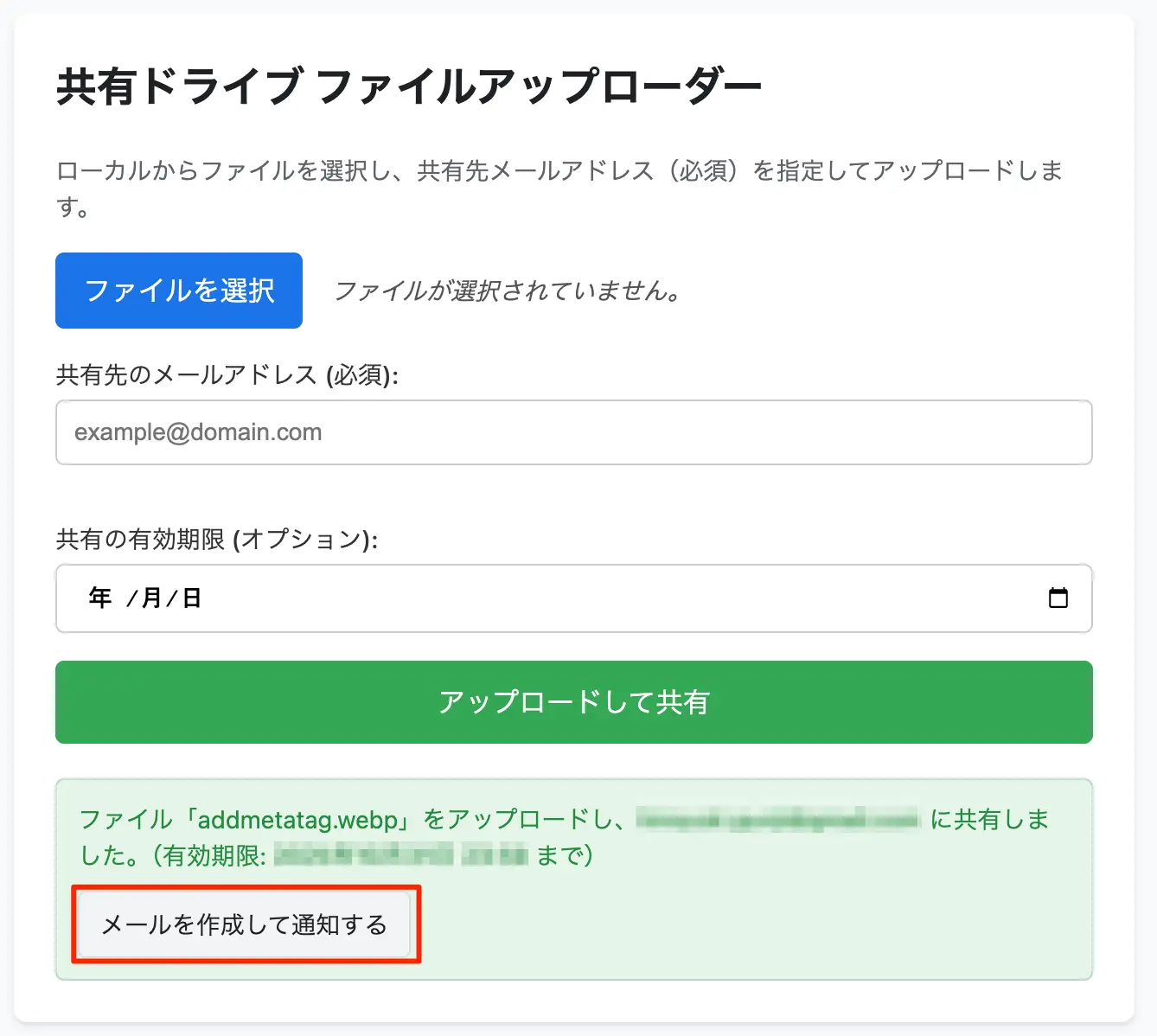This screenshot has height=1036, width=1157.
Task: Click the ファイルを選択 button
Action: click(x=179, y=291)
